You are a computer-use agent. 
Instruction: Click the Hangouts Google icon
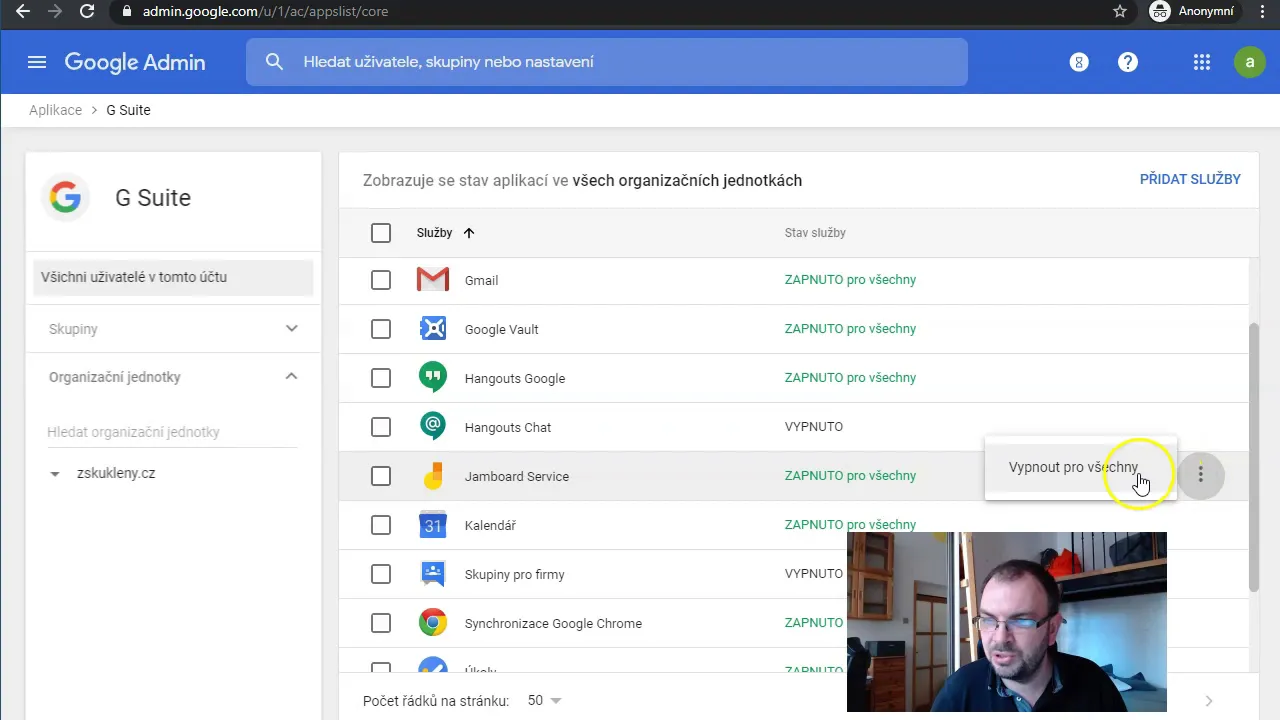[433, 378]
